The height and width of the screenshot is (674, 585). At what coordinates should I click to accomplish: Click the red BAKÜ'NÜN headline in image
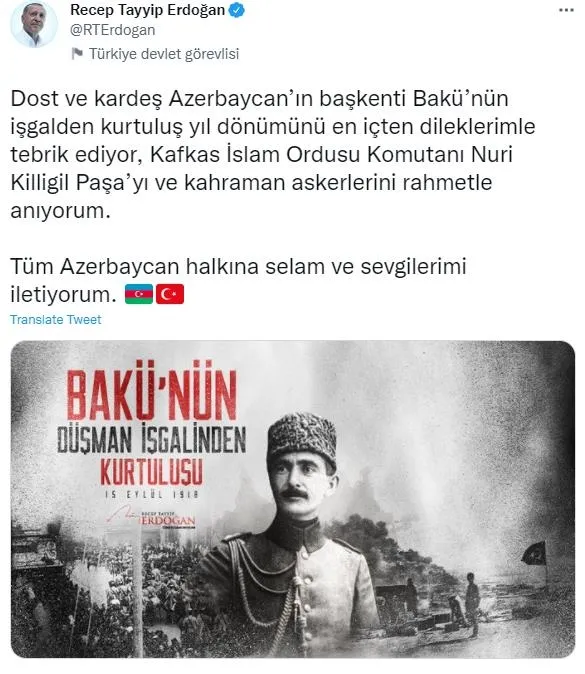click(x=152, y=394)
